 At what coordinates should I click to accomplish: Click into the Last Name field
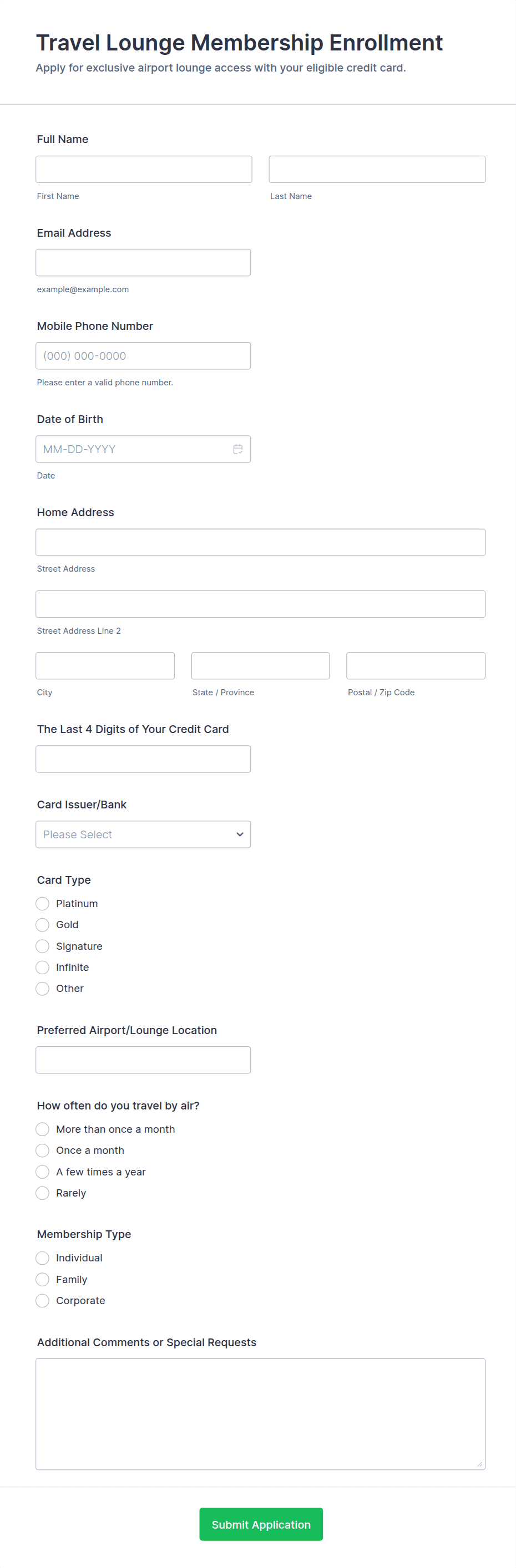point(377,169)
